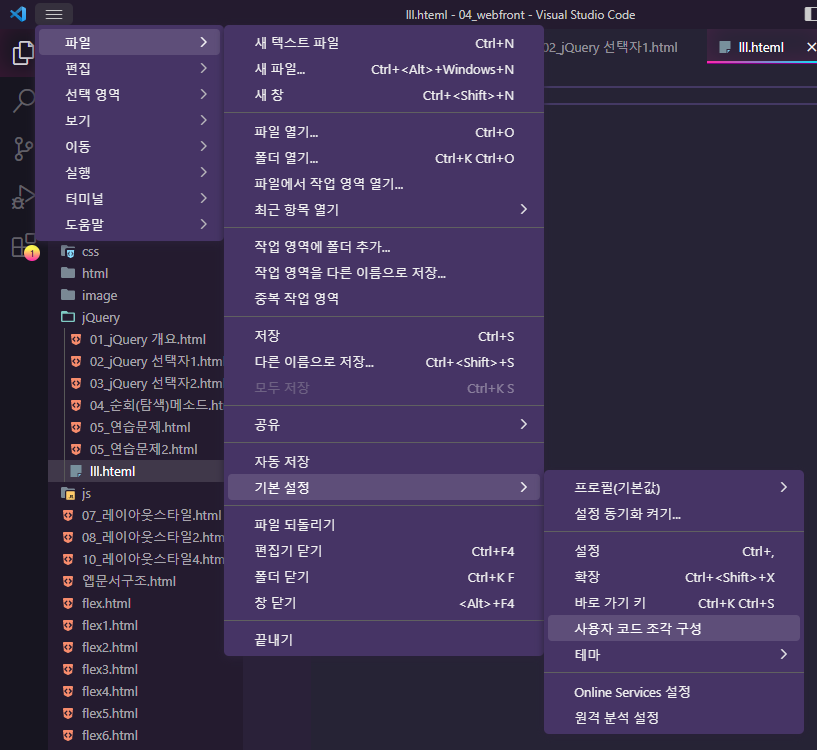Choose 중복 작업 영역

(x=384, y=299)
